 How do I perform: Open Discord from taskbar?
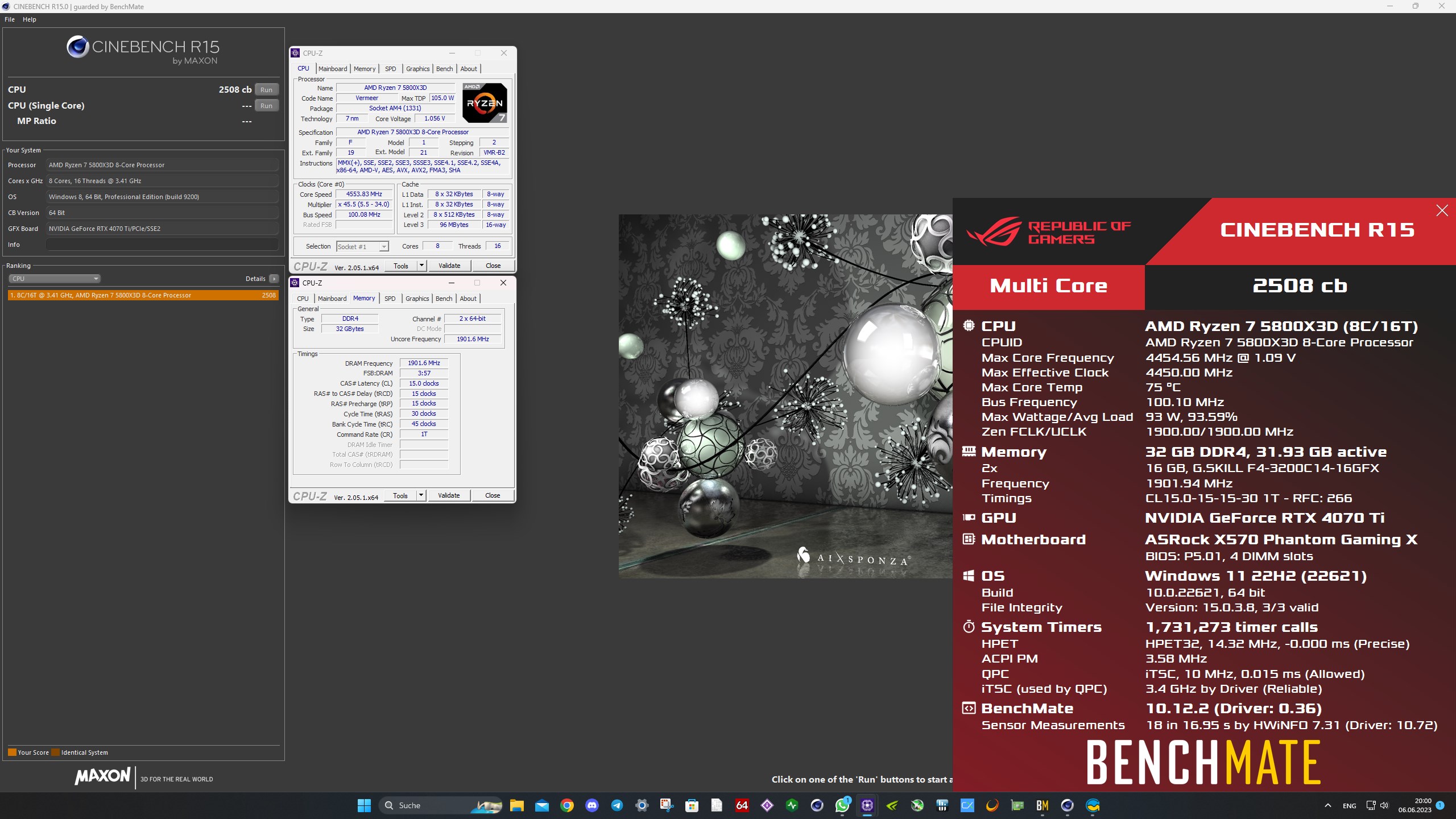(592, 805)
